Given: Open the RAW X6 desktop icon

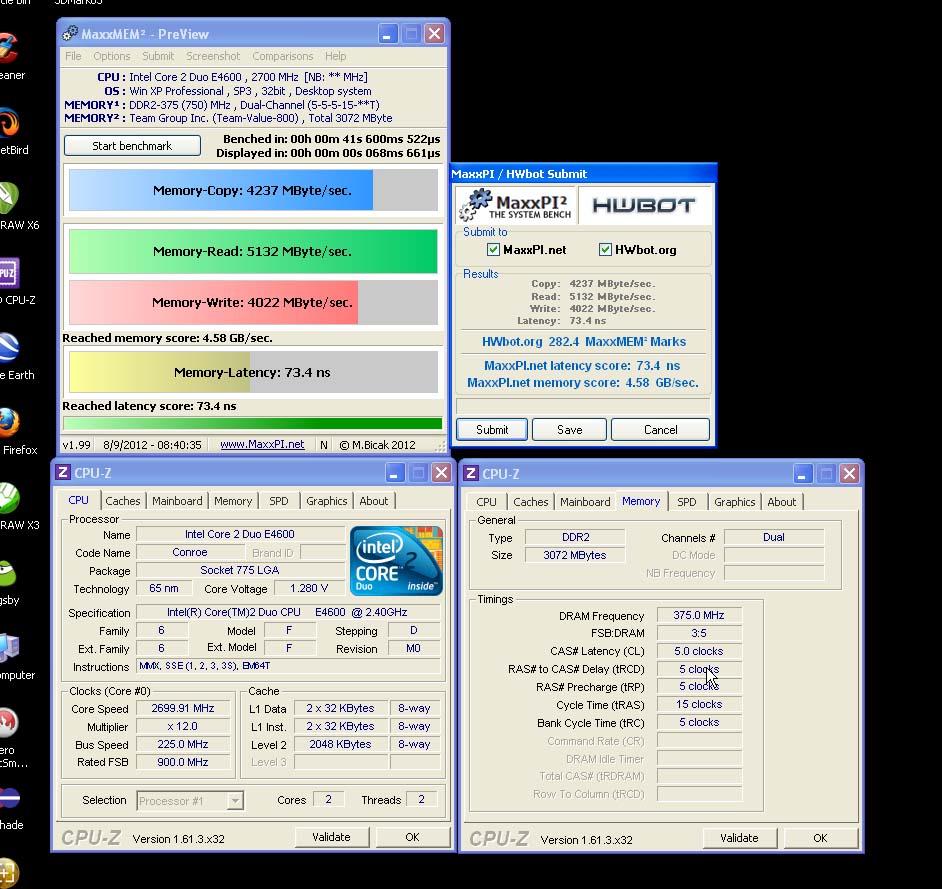Looking at the screenshot, I should pos(8,197).
